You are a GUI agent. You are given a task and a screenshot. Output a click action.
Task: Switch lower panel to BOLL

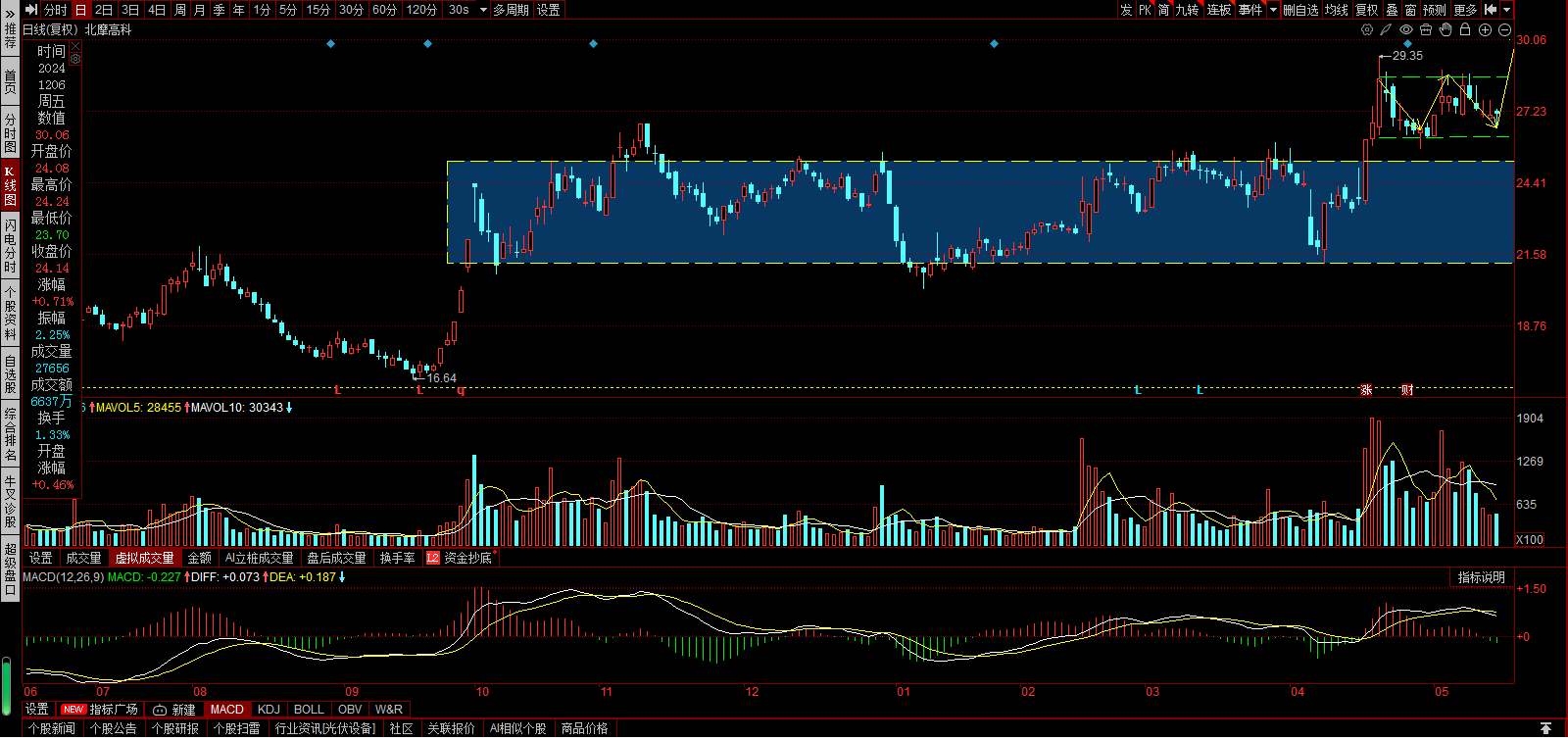point(309,709)
